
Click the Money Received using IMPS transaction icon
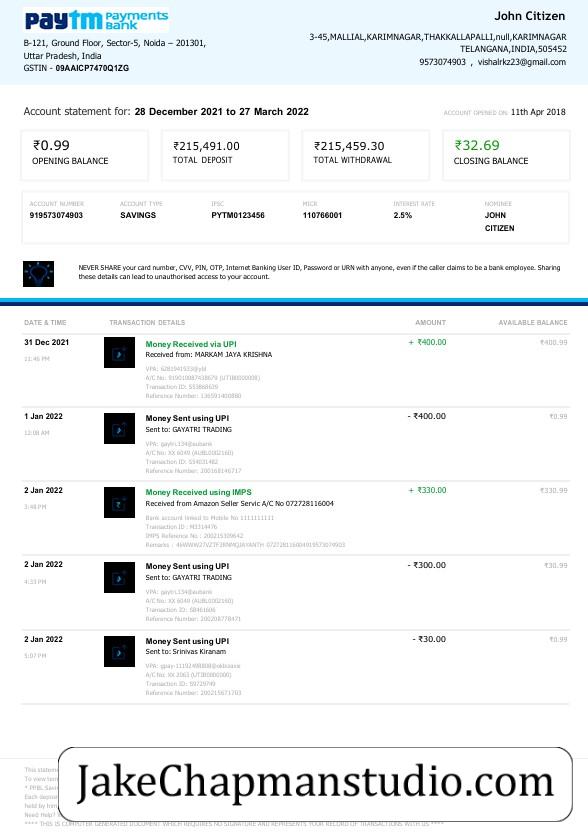click(120, 502)
